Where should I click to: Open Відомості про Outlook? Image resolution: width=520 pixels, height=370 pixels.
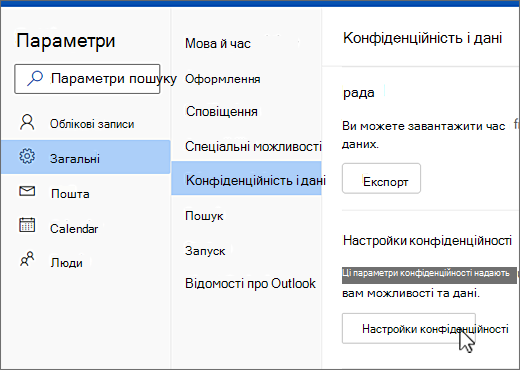point(250,283)
